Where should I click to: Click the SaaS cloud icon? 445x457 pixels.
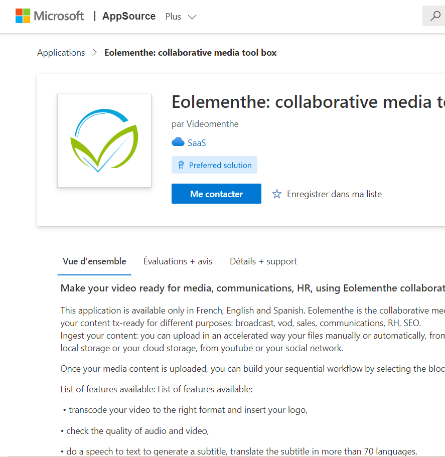(178, 142)
